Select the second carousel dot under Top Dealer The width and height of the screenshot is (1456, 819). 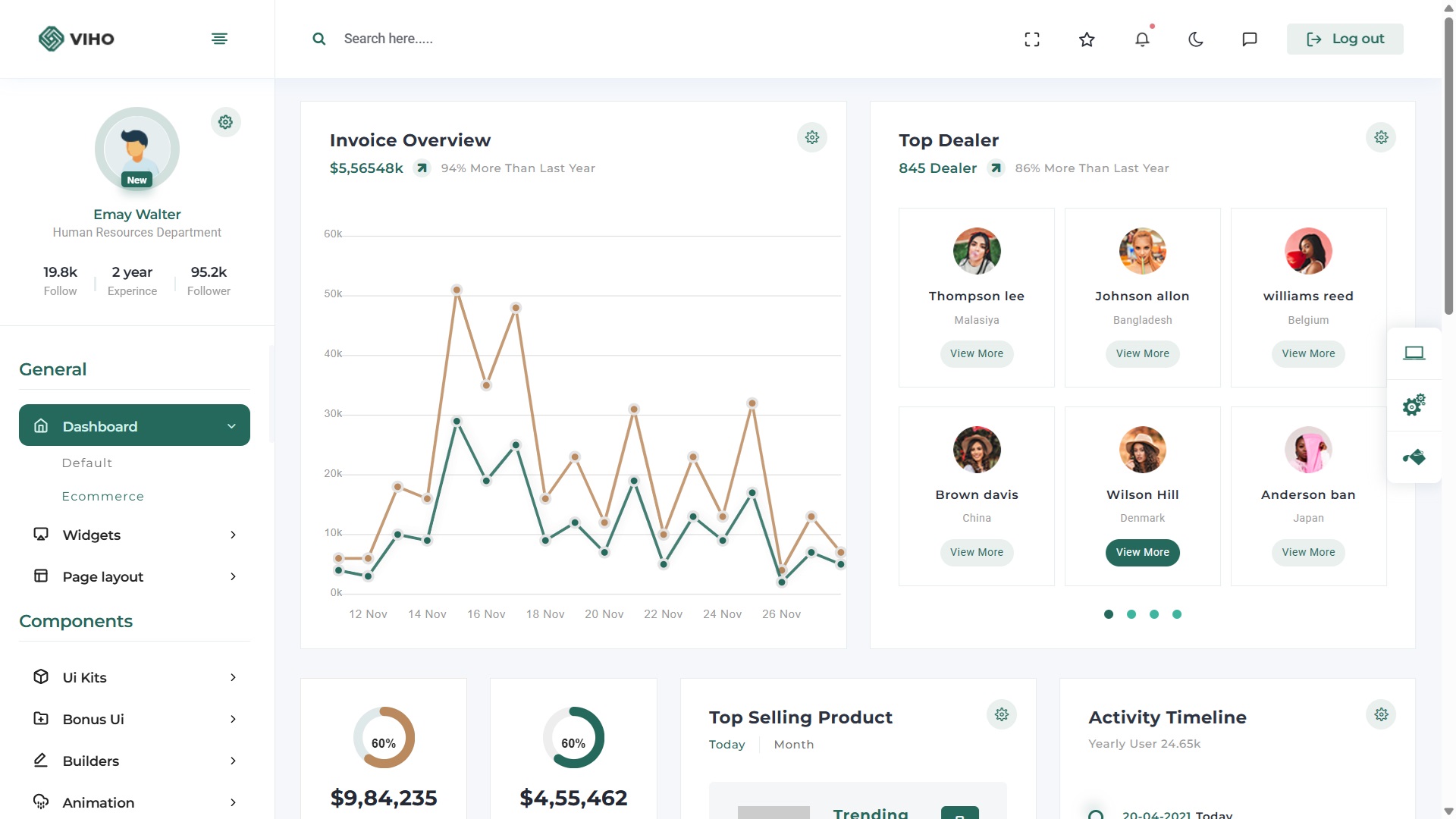point(1131,614)
